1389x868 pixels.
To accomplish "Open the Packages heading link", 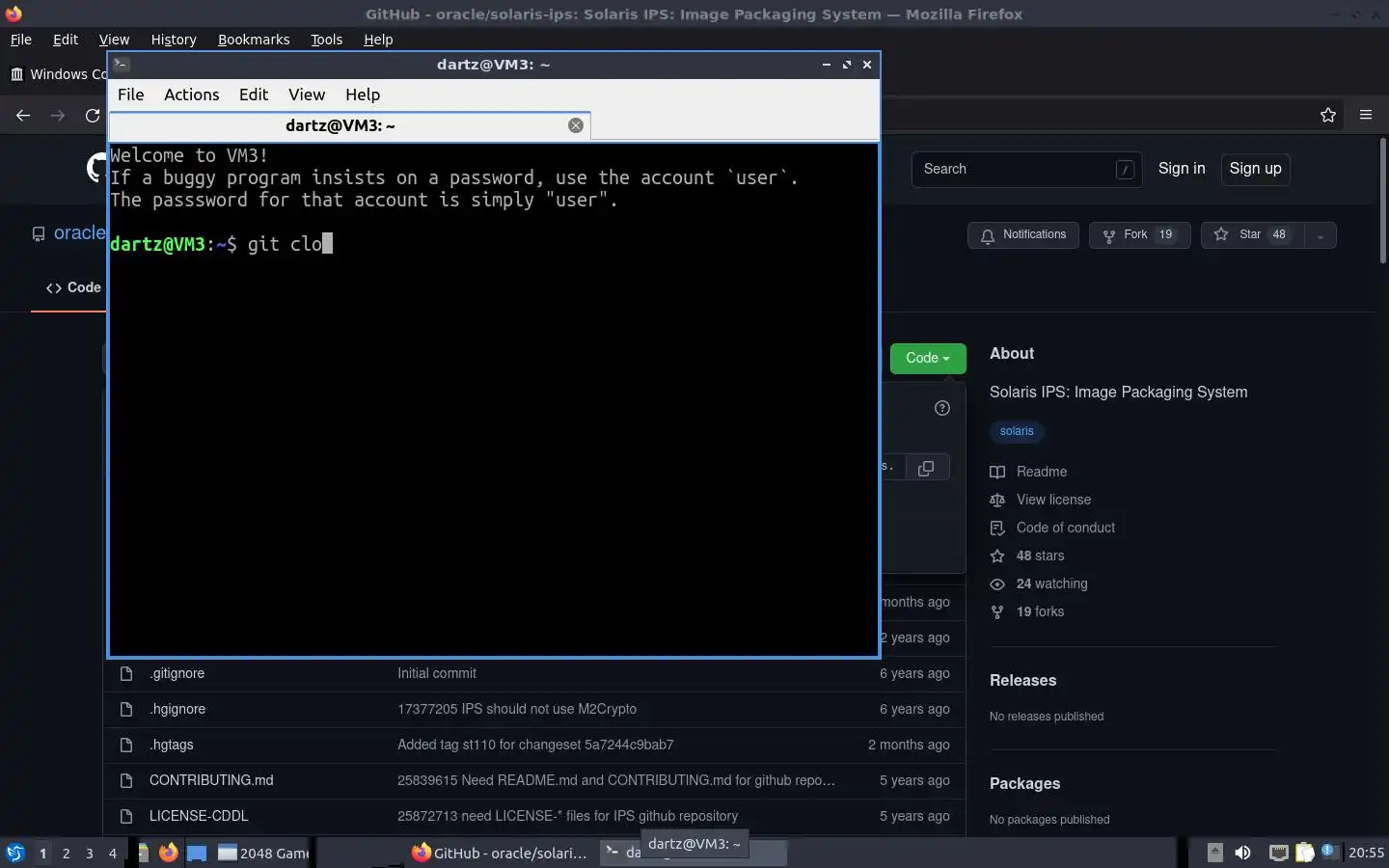I will pyautogui.click(x=1024, y=783).
